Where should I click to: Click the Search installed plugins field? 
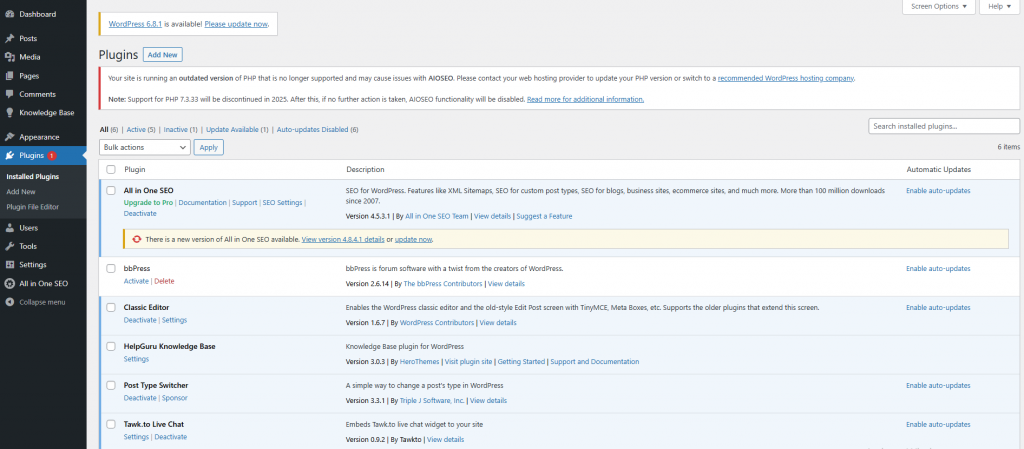(944, 126)
